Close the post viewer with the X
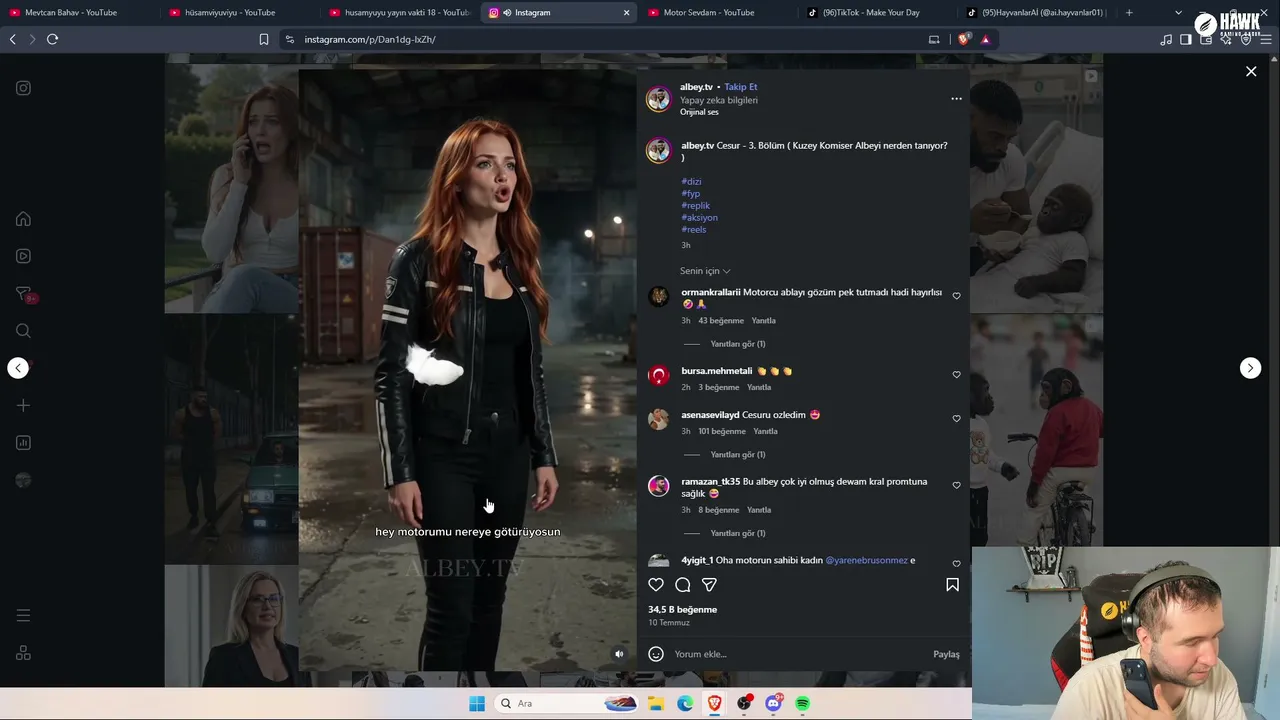The width and height of the screenshot is (1280, 720). [x=1251, y=71]
